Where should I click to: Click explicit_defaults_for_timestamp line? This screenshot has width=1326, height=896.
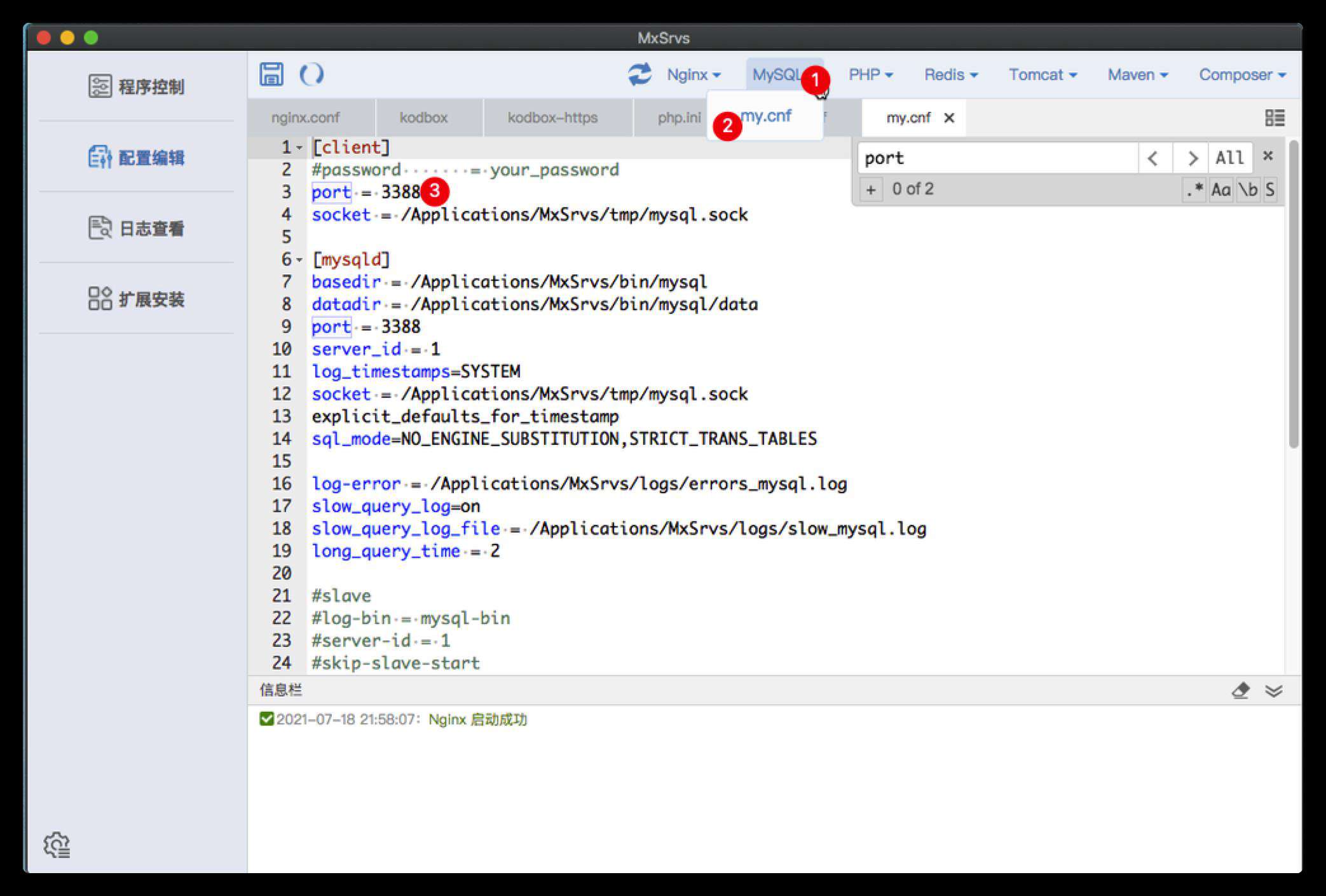coord(465,416)
